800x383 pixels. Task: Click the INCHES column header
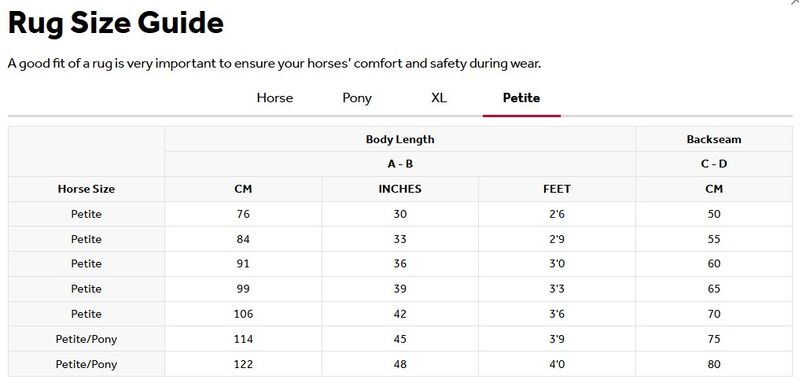pos(400,189)
